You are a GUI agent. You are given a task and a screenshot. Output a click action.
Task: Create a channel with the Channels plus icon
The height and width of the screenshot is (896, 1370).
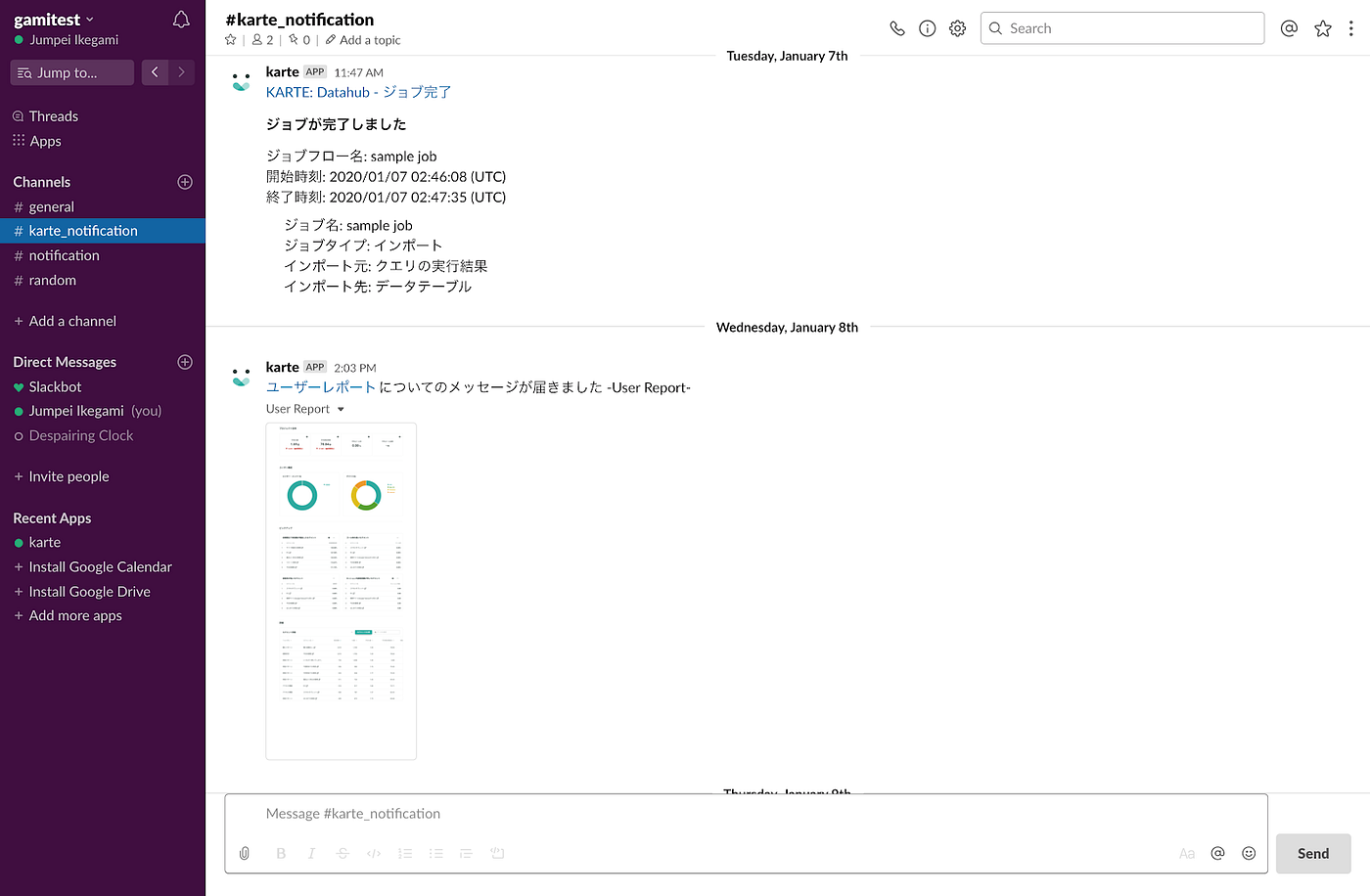pos(185,182)
